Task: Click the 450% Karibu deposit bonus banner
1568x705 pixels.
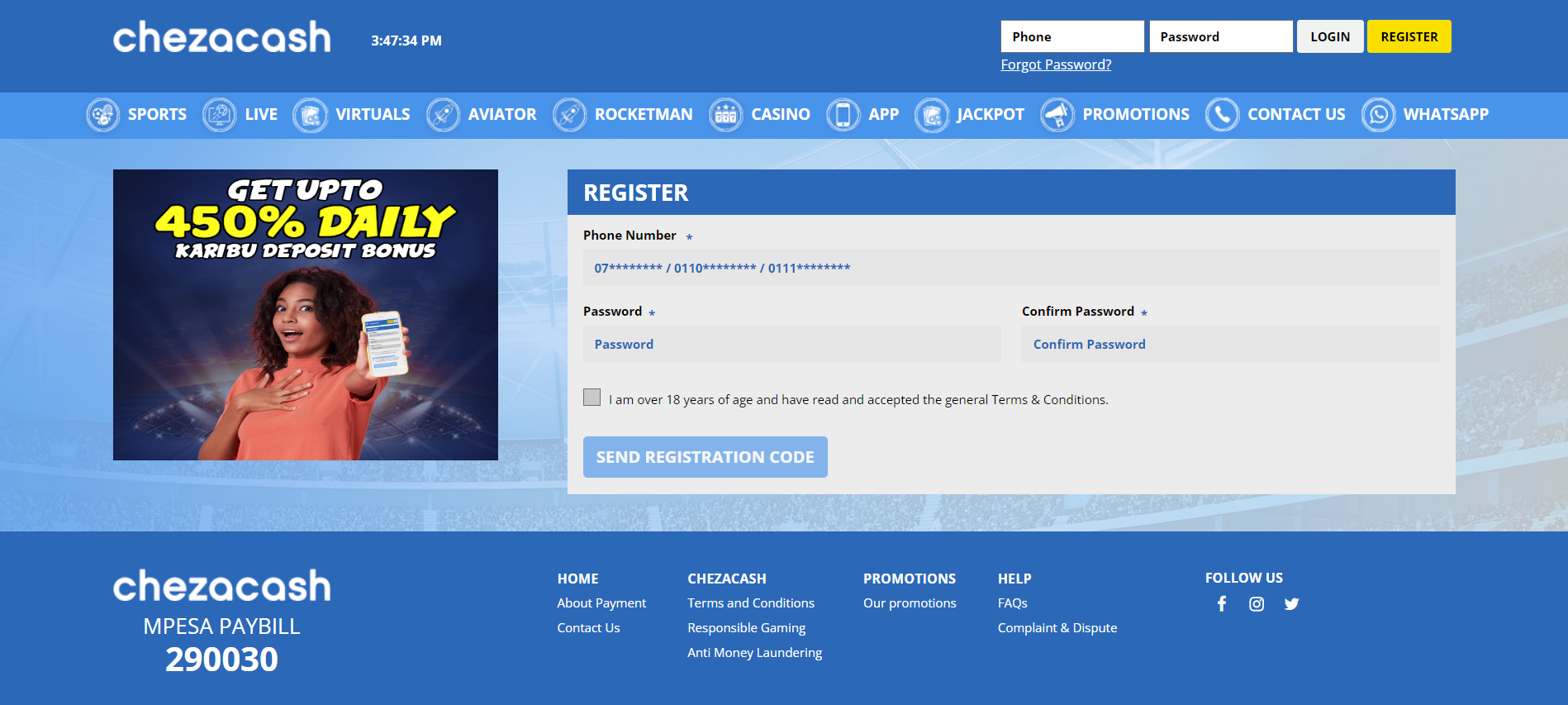Action: [x=306, y=315]
